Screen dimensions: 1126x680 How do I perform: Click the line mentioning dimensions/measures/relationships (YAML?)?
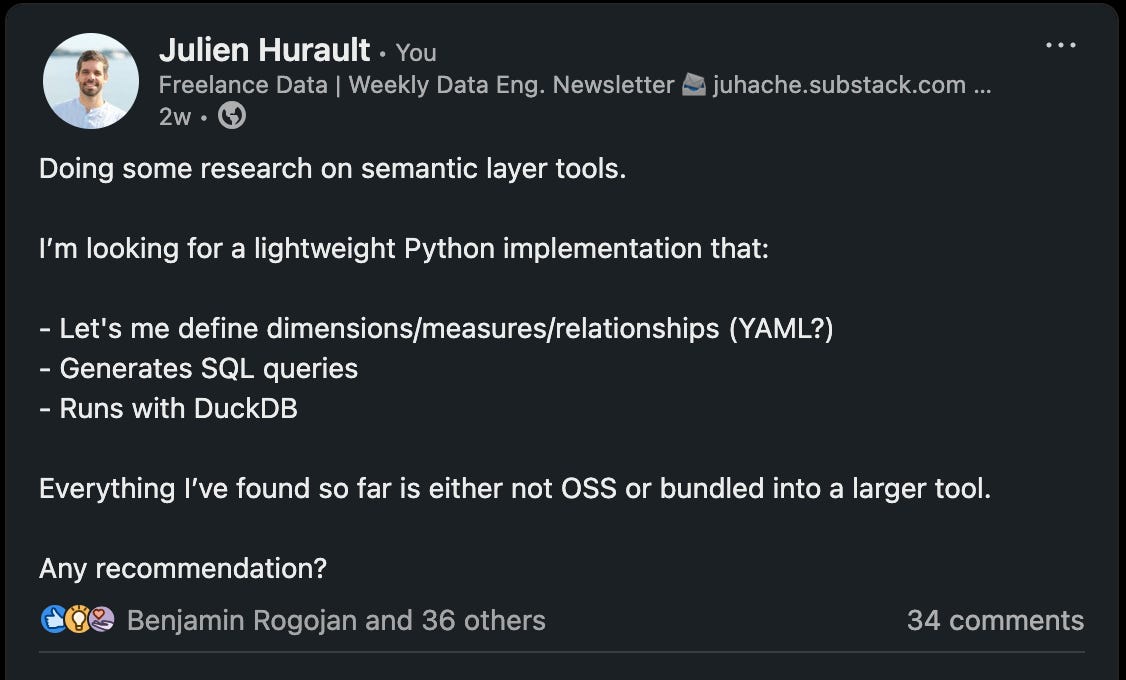tap(436, 328)
